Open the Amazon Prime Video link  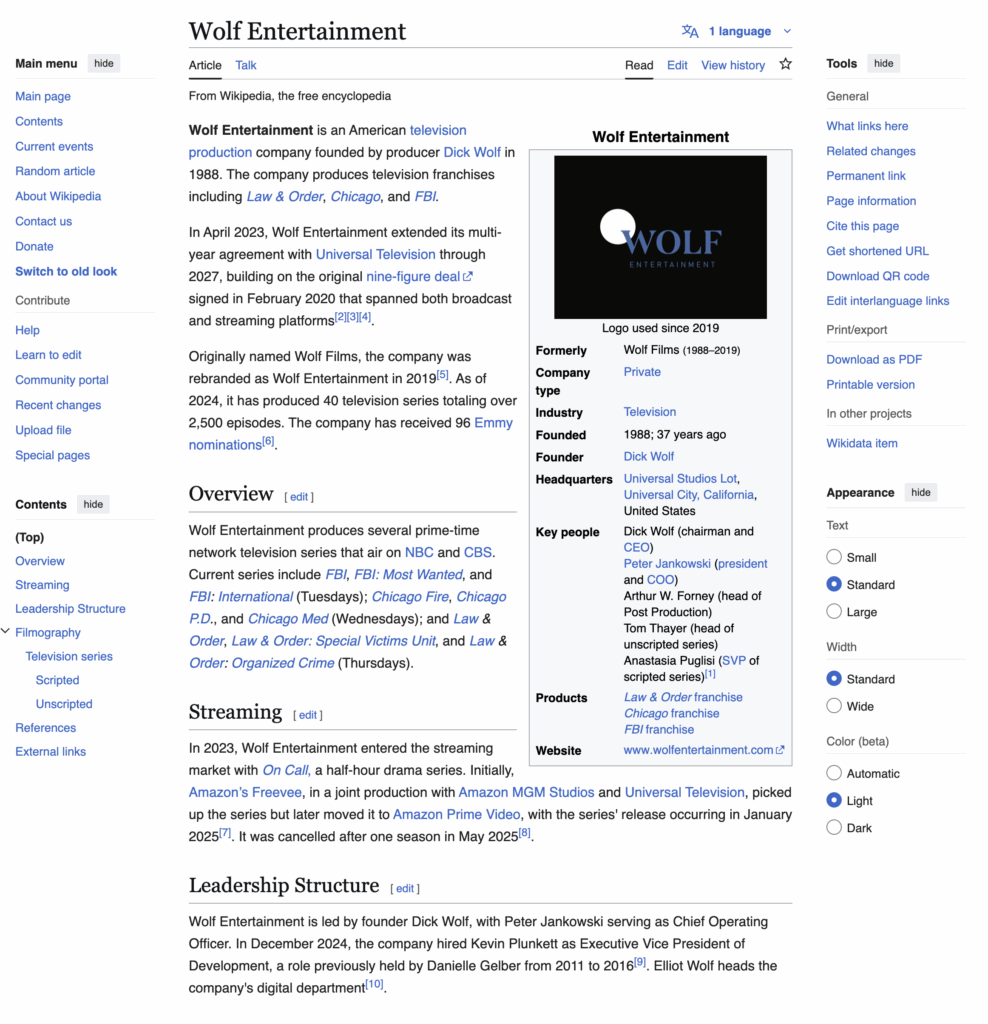(456, 815)
